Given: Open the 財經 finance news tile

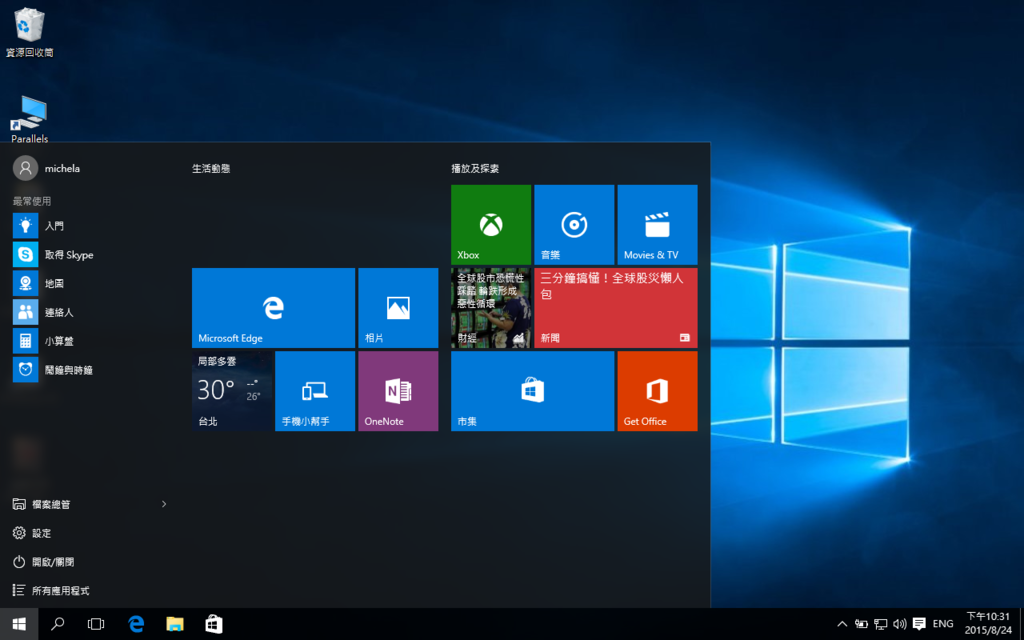Looking at the screenshot, I should [490, 308].
